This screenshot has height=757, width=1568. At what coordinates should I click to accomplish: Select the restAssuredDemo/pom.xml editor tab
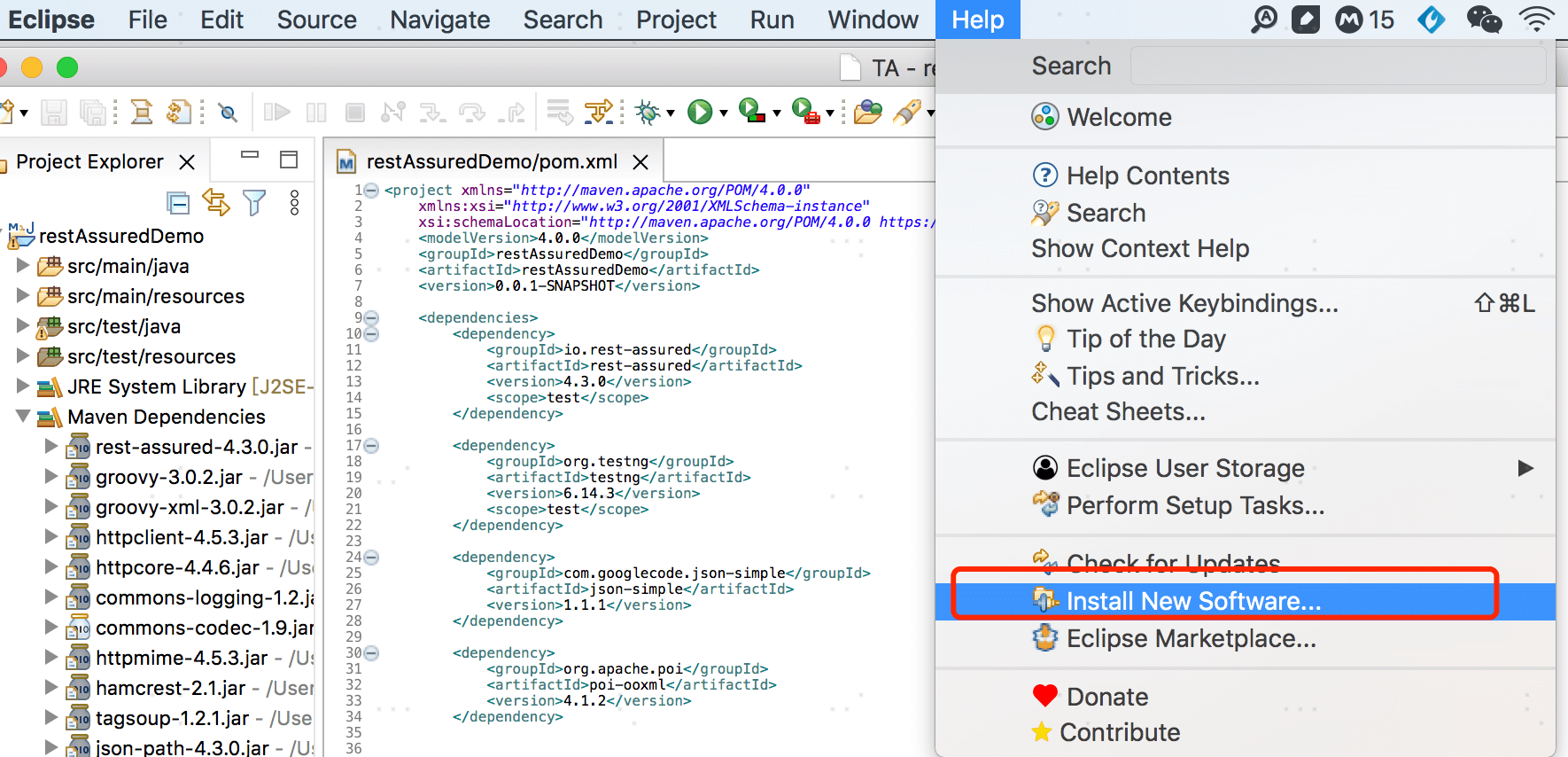click(x=492, y=161)
